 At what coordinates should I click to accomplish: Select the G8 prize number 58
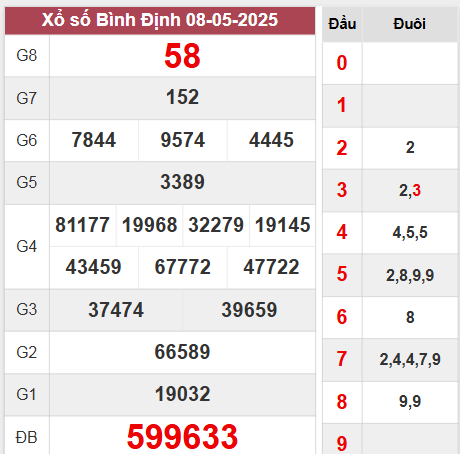coord(182,56)
